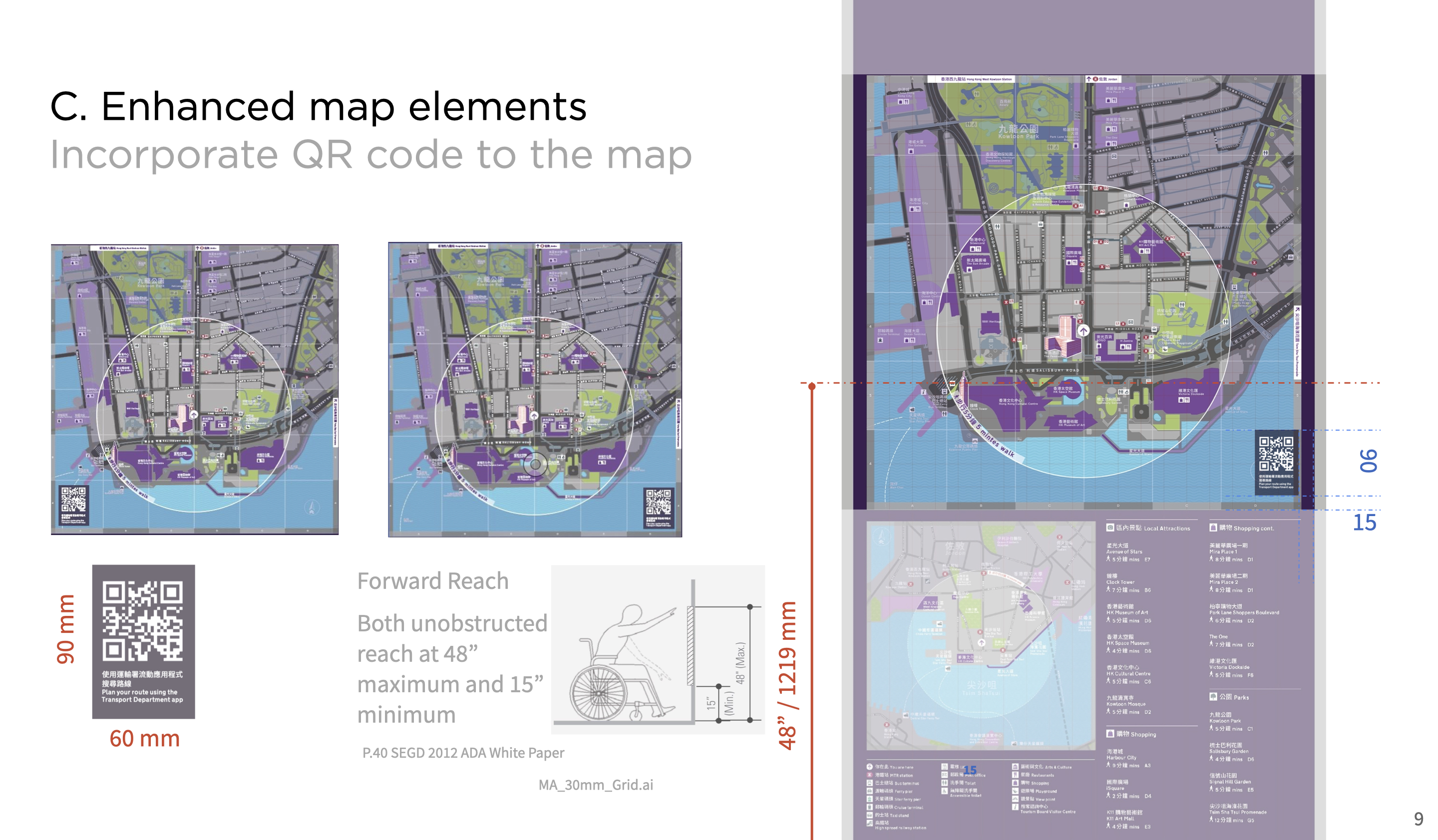1438x840 pixels.
Task: Select the map thumbnail with bottom-left QR code
Action: (195, 389)
